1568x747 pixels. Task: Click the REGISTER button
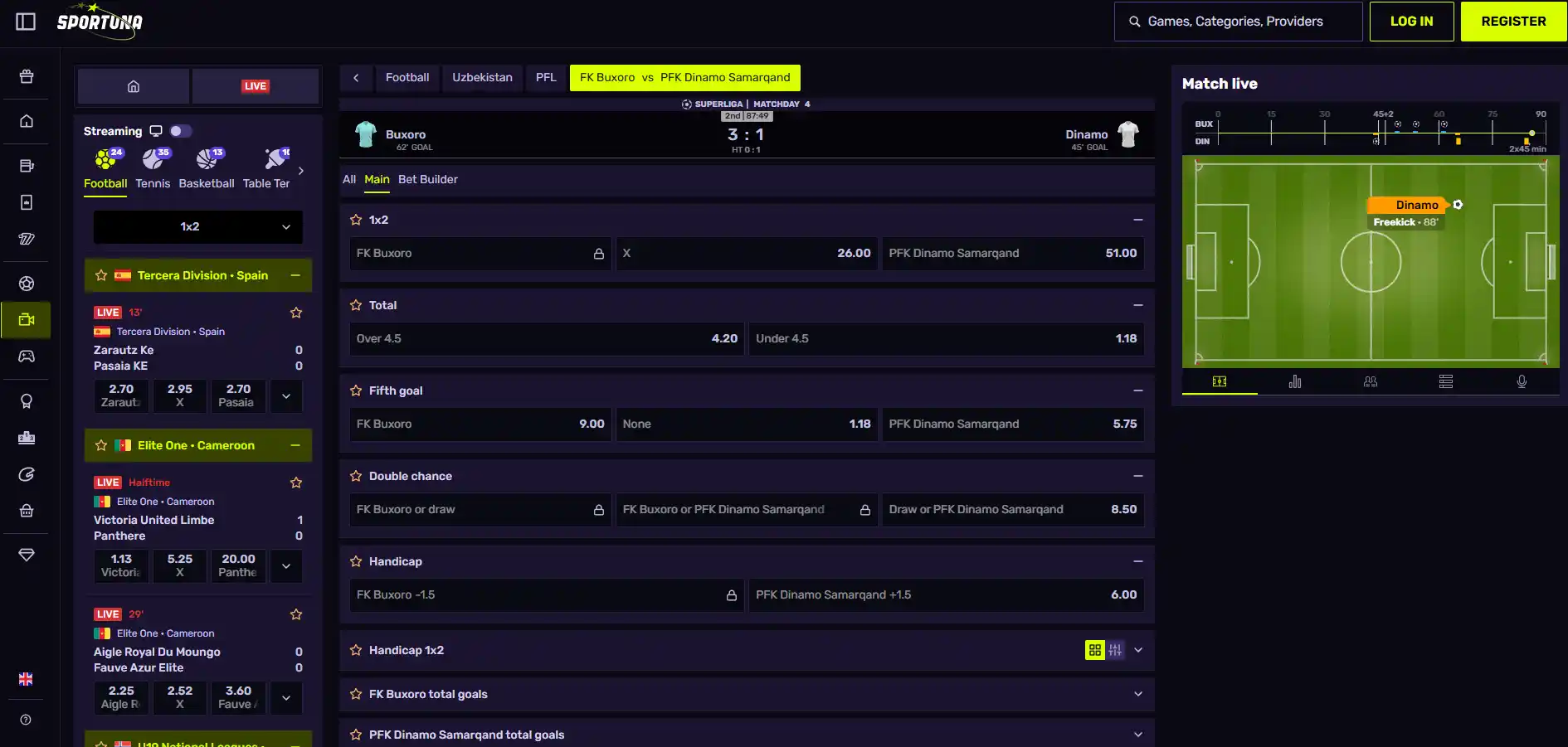[1514, 22]
